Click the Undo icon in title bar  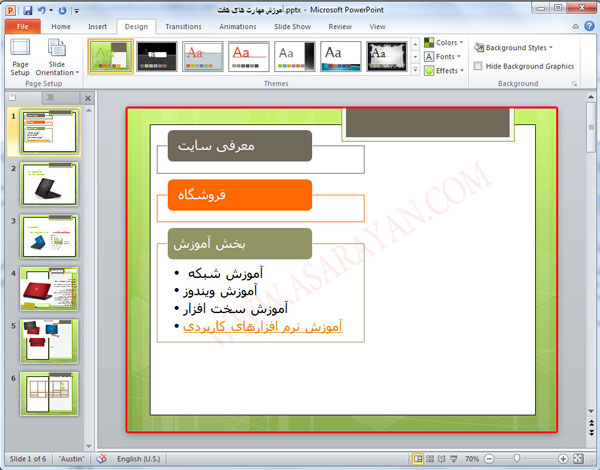tap(42, 10)
